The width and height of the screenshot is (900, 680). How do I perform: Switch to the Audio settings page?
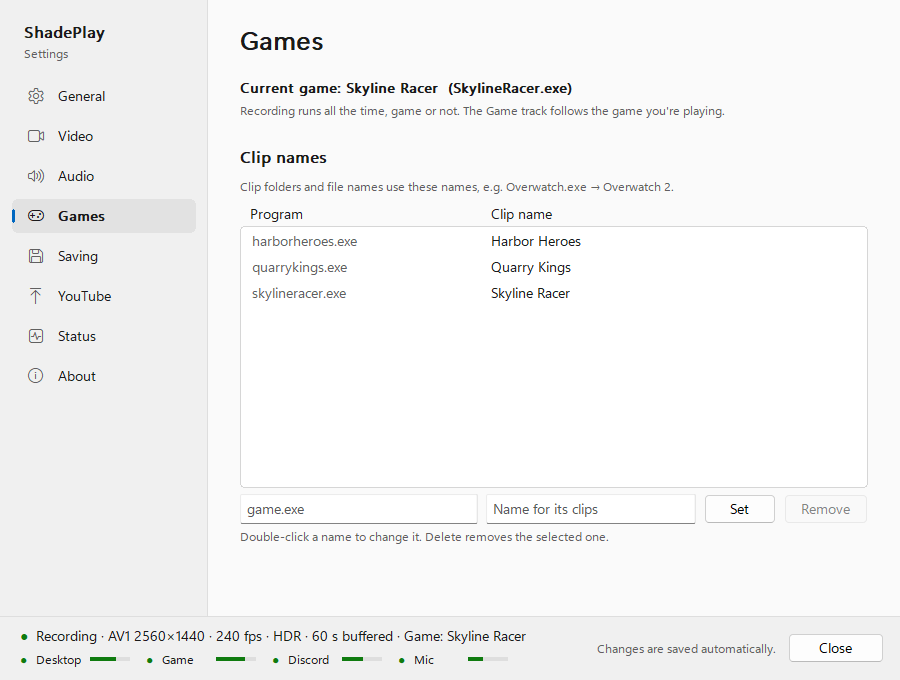[104, 176]
